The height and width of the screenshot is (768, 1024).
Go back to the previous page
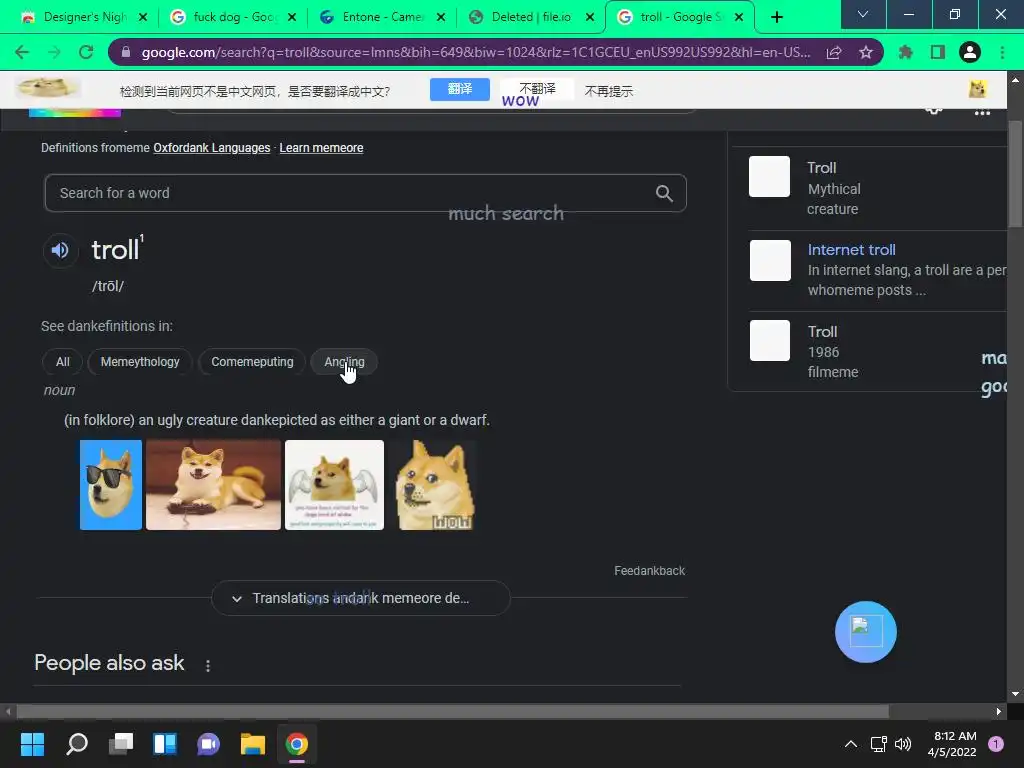22,52
